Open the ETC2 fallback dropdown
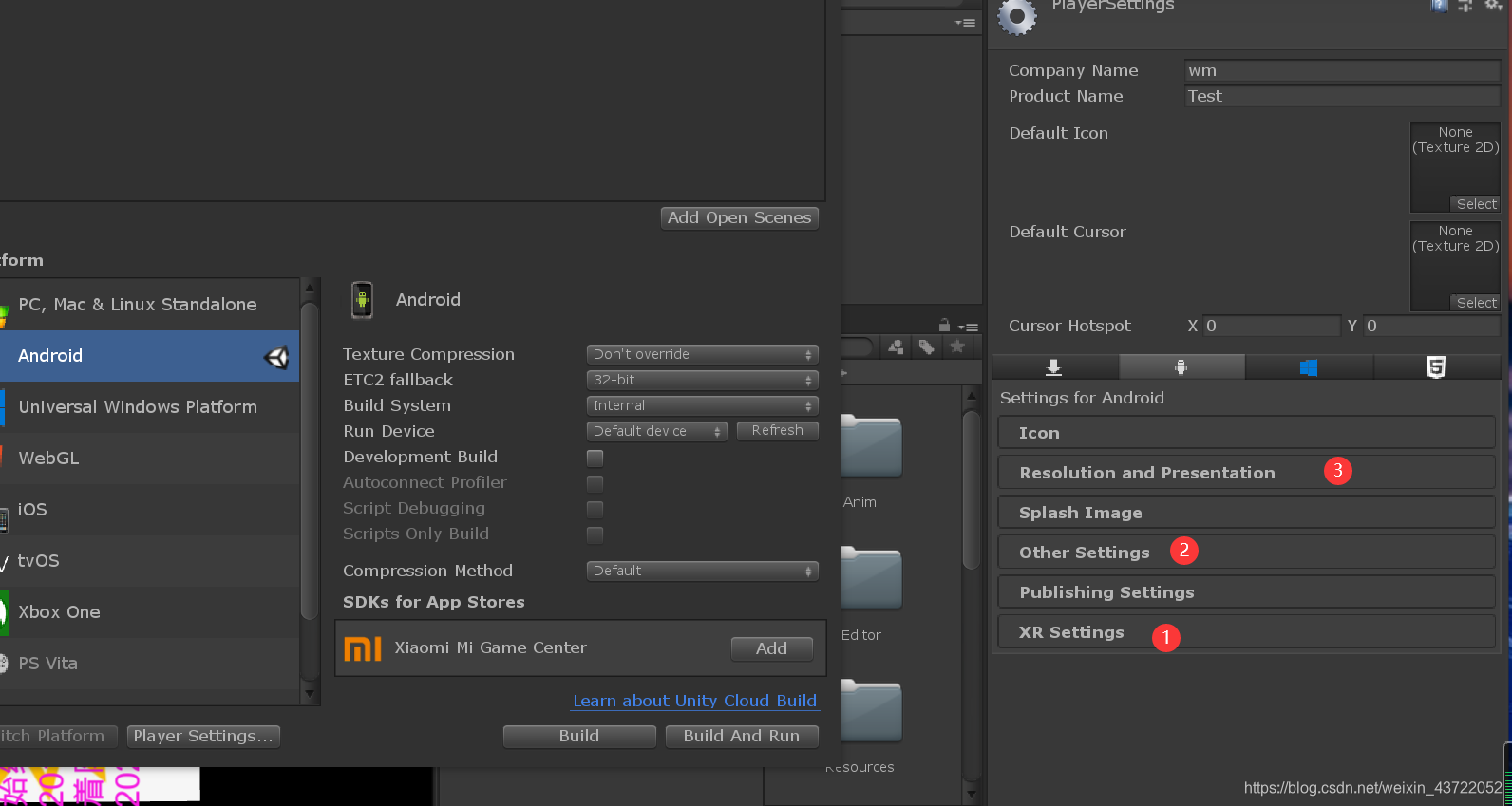 702,380
